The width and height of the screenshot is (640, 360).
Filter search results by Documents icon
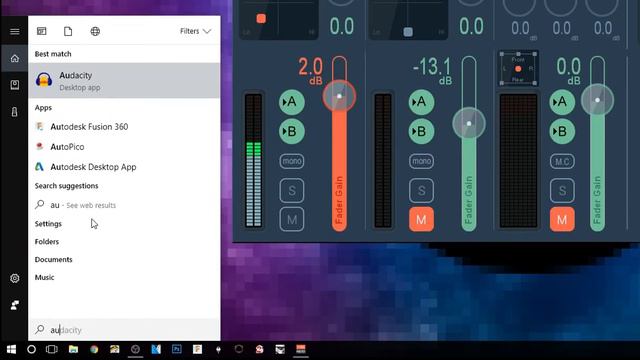[x=68, y=31]
